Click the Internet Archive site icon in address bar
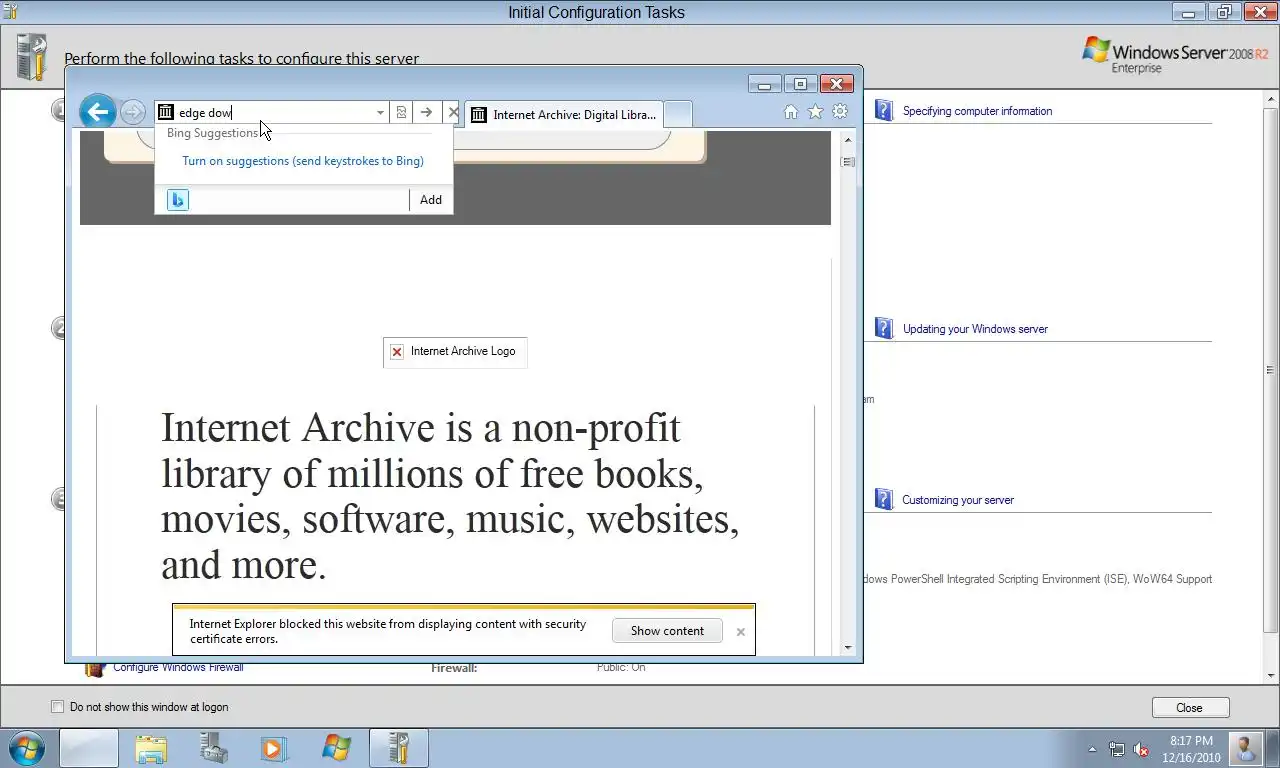This screenshot has height=768, width=1280. (166, 113)
